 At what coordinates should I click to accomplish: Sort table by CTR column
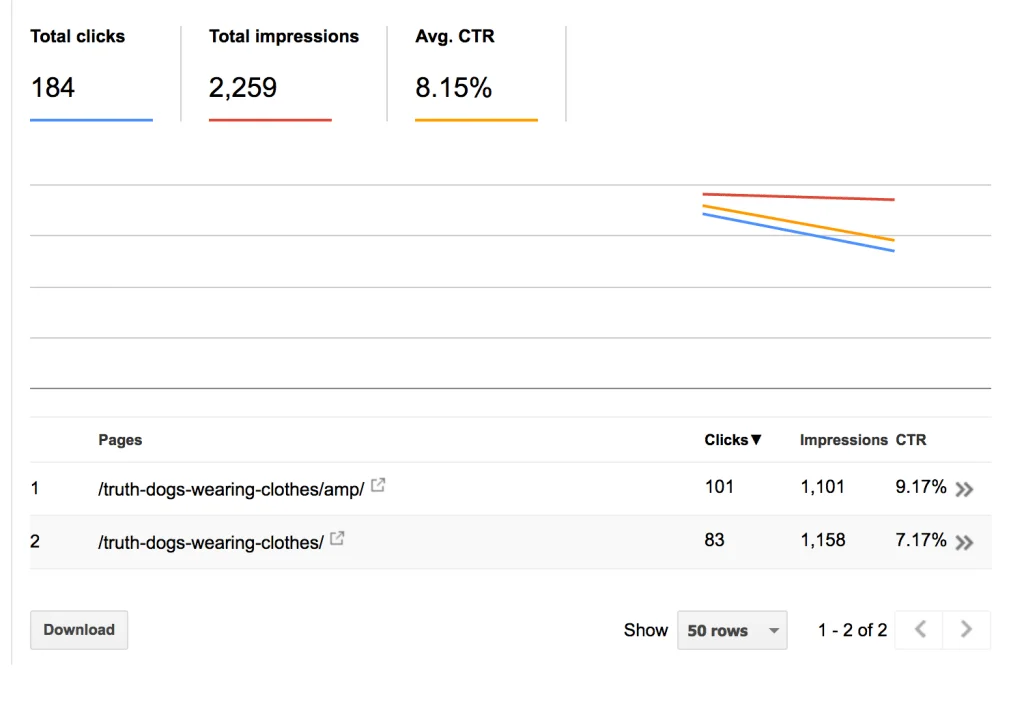tap(911, 440)
